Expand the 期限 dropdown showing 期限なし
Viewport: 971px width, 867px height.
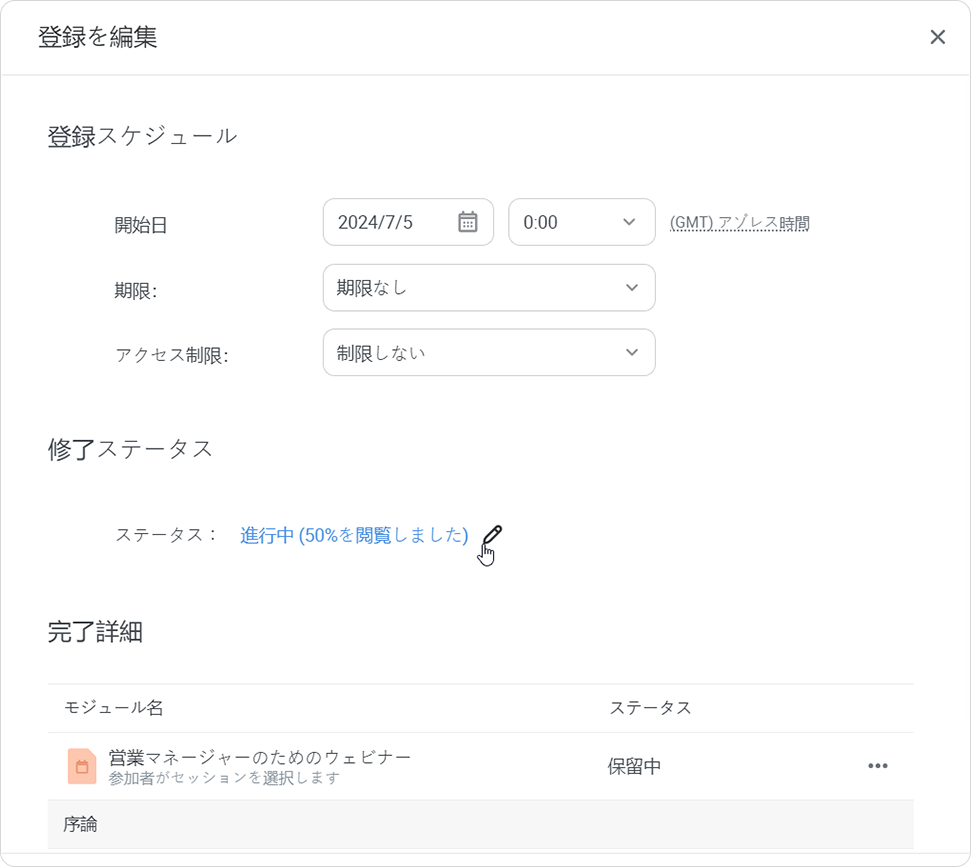[x=488, y=288]
